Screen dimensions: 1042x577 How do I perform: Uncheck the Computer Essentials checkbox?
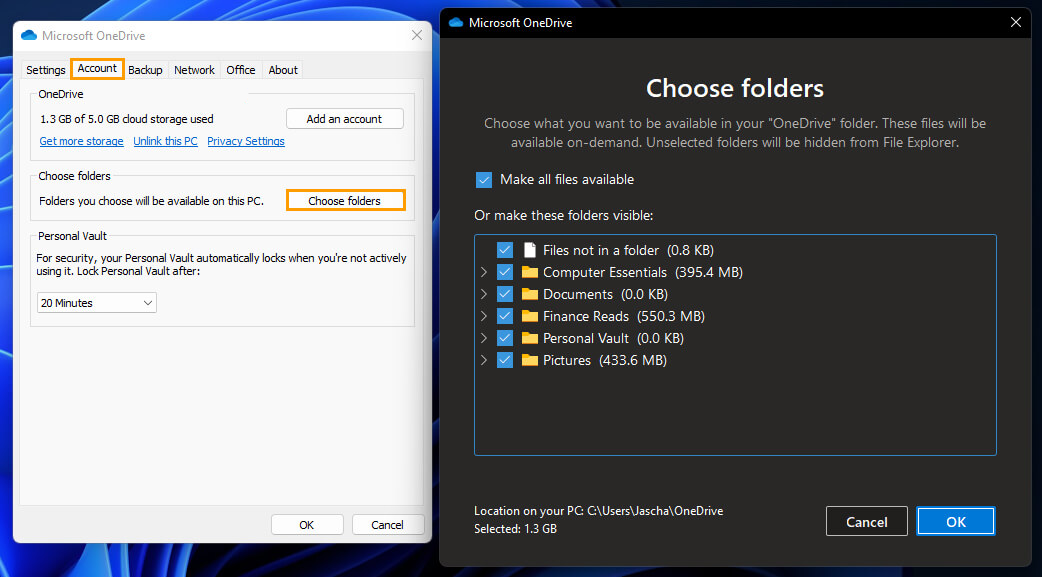[505, 272]
